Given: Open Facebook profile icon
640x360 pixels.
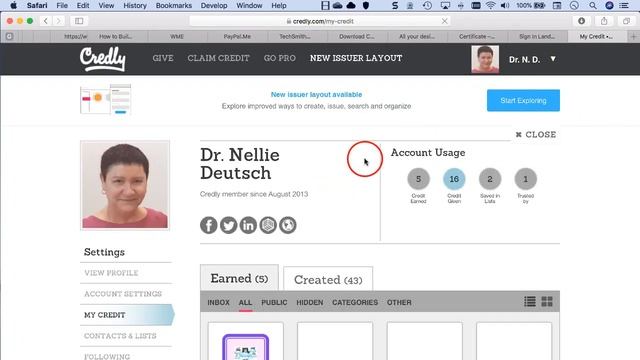Looking at the screenshot, I should pyautogui.click(x=209, y=225).
